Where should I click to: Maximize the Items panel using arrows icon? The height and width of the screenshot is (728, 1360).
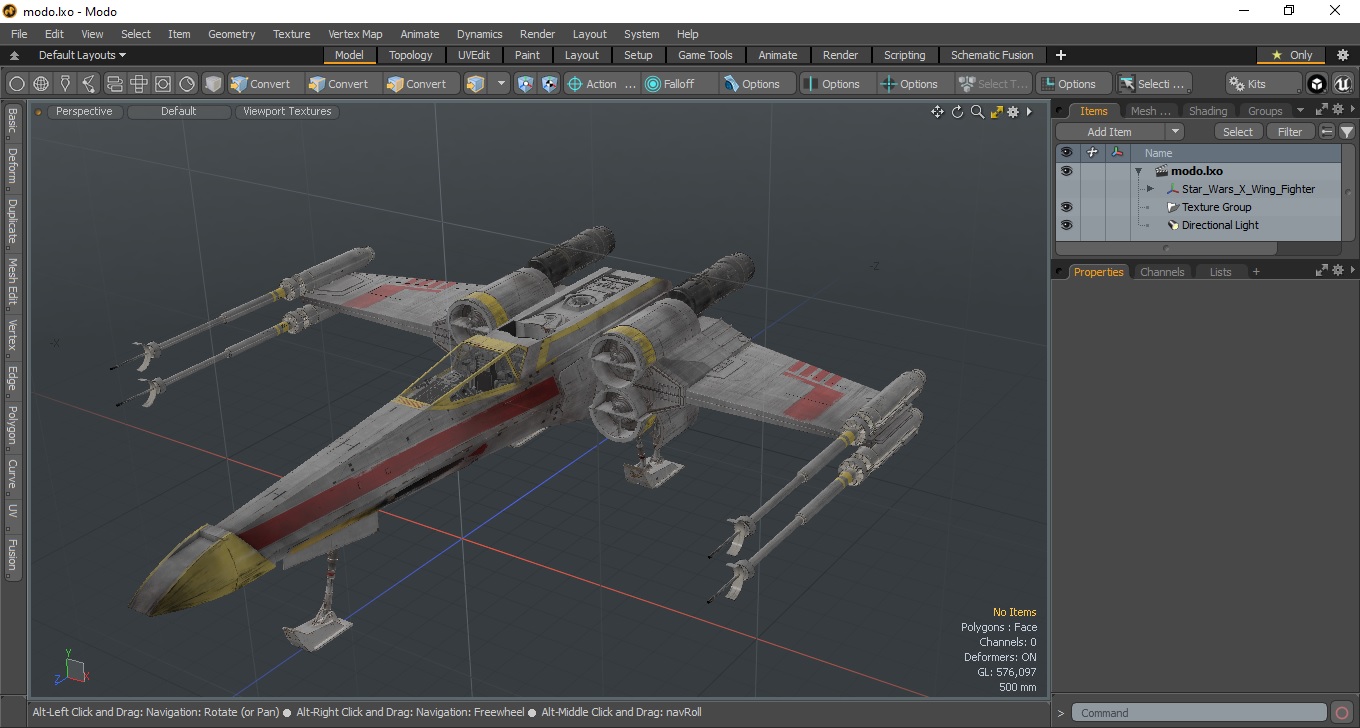[x=1321, y=110]
